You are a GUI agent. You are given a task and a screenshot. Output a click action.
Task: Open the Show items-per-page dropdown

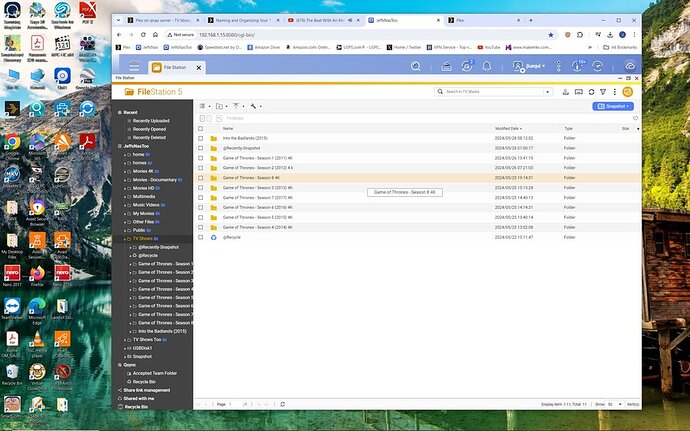[x=615, y=404]
